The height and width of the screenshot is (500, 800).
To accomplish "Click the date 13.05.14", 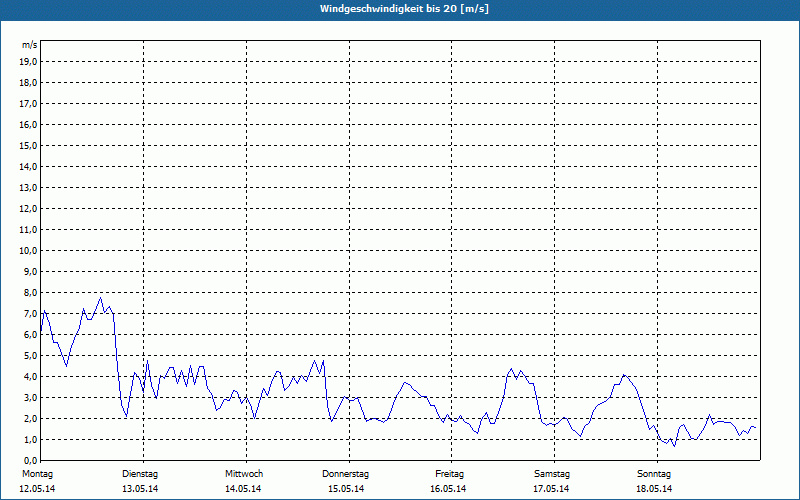I will tap(140, 489).
